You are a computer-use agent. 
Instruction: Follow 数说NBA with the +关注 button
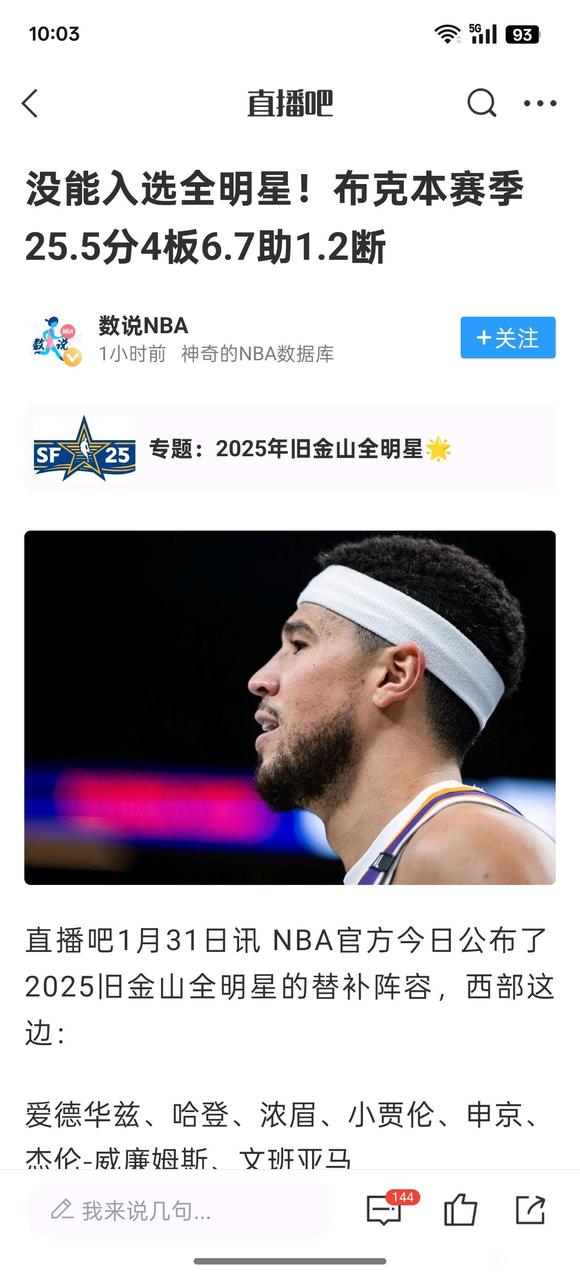[508, 338]
